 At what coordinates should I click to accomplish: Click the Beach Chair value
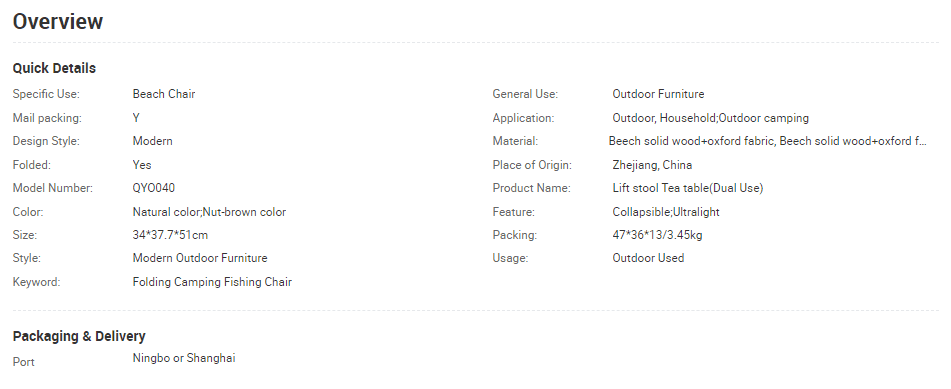tap(164, 94)
